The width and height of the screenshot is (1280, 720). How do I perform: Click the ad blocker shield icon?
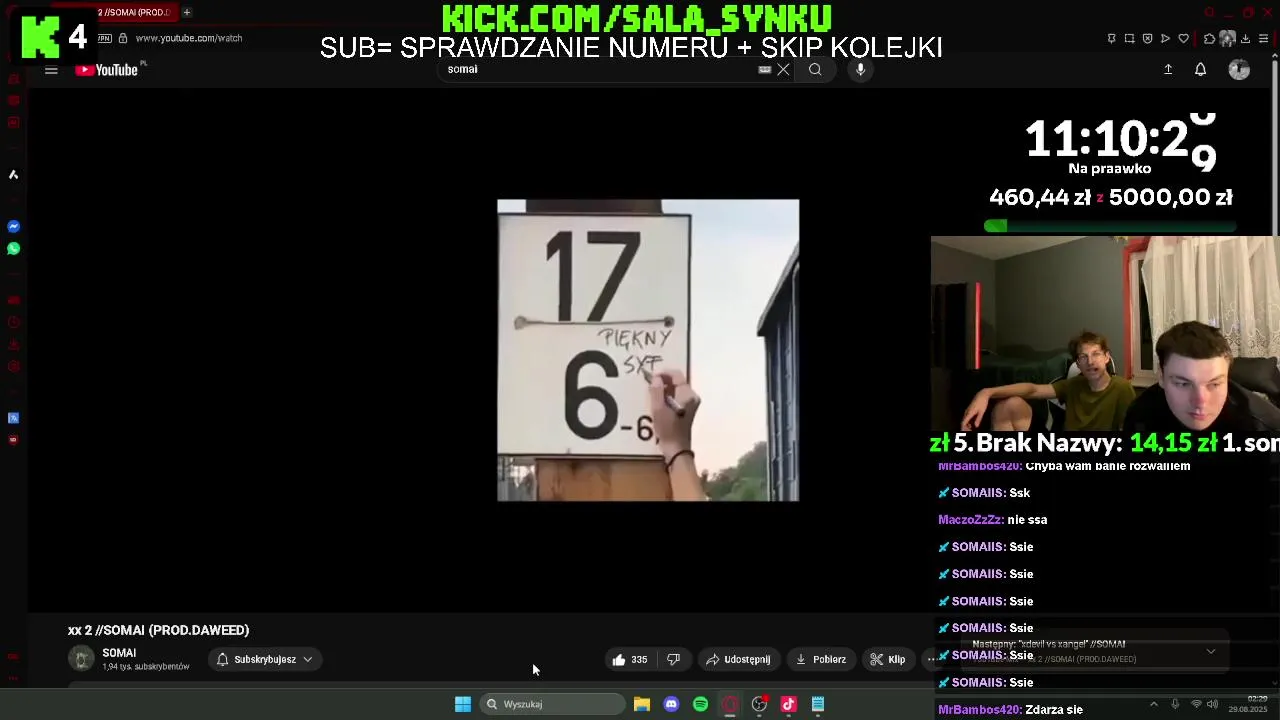pyautogui.click(x=1147, y=38)
